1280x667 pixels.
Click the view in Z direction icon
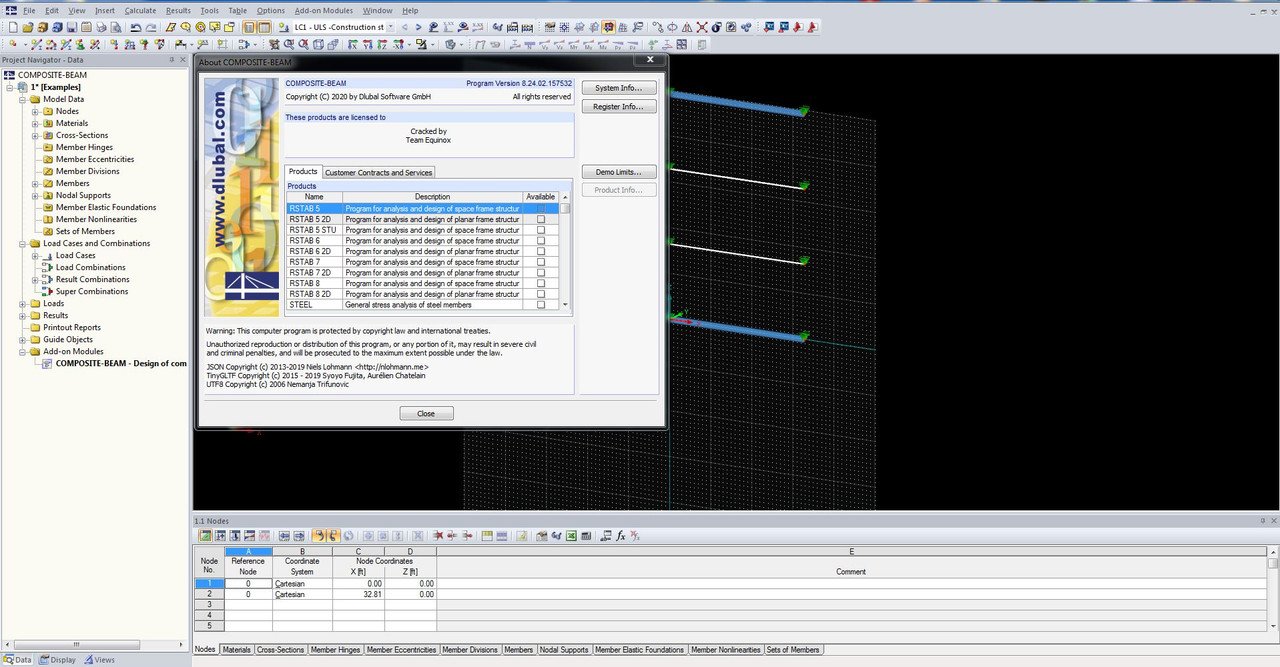382,44
